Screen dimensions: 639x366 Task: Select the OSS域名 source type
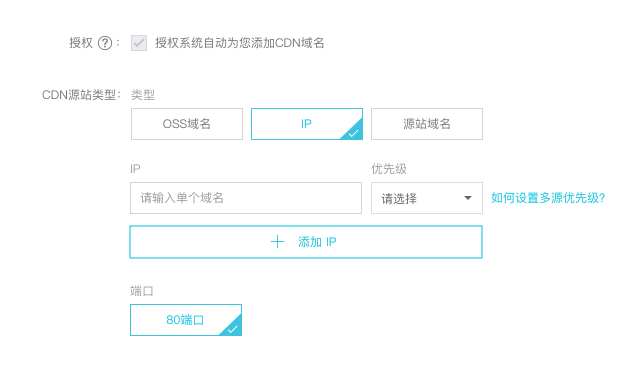pos(187,124)
